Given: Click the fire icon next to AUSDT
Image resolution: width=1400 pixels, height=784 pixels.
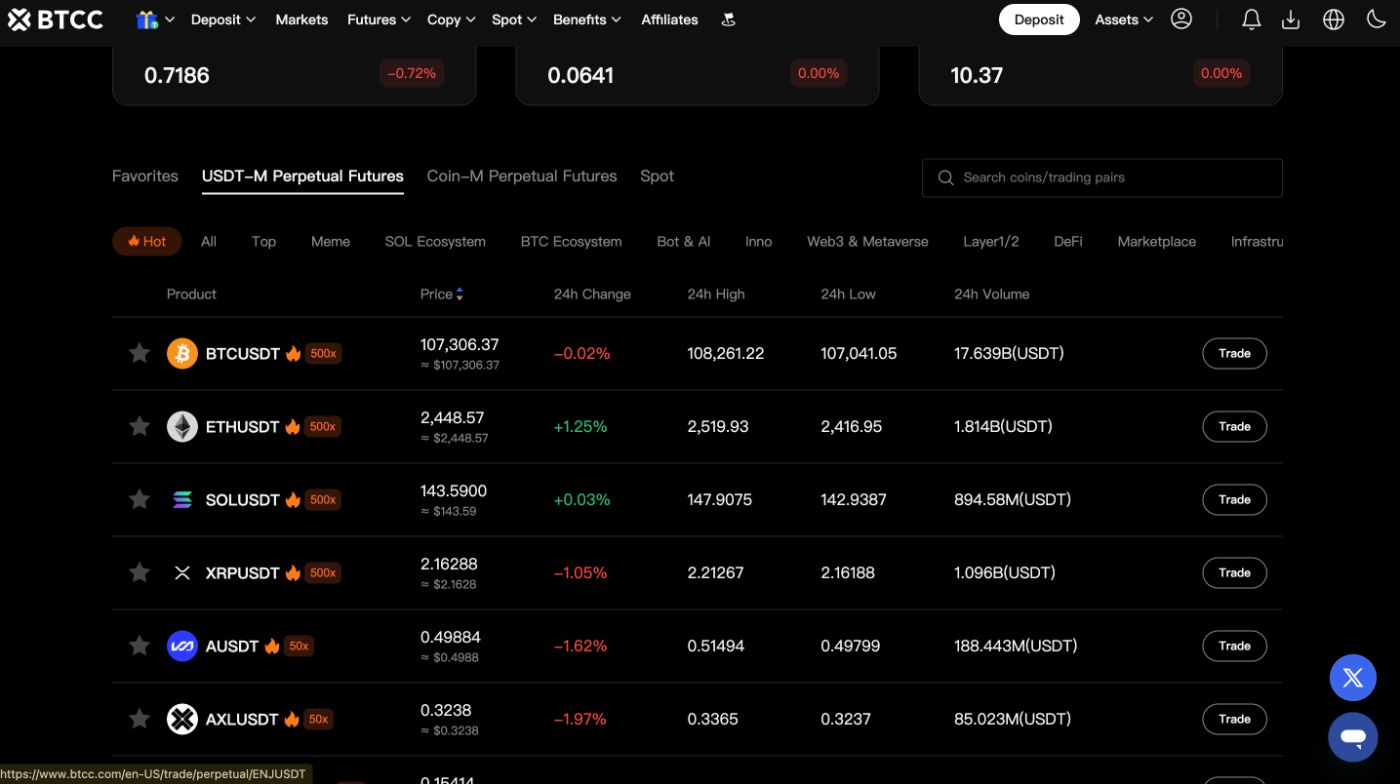Looking at the screenshot, I should click(272, 646).
